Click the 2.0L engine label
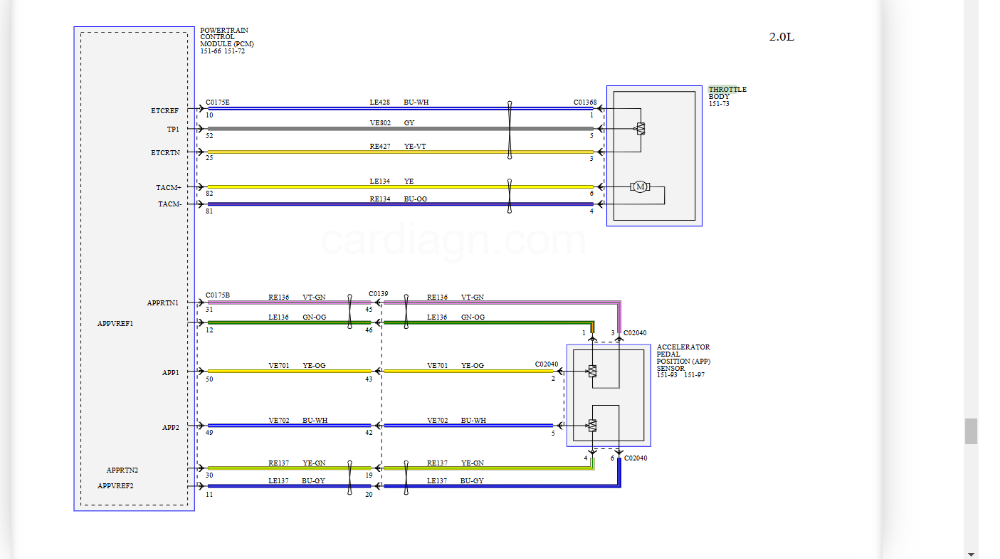This screenshot has width=1000, height=559. (x=781, y=37)
